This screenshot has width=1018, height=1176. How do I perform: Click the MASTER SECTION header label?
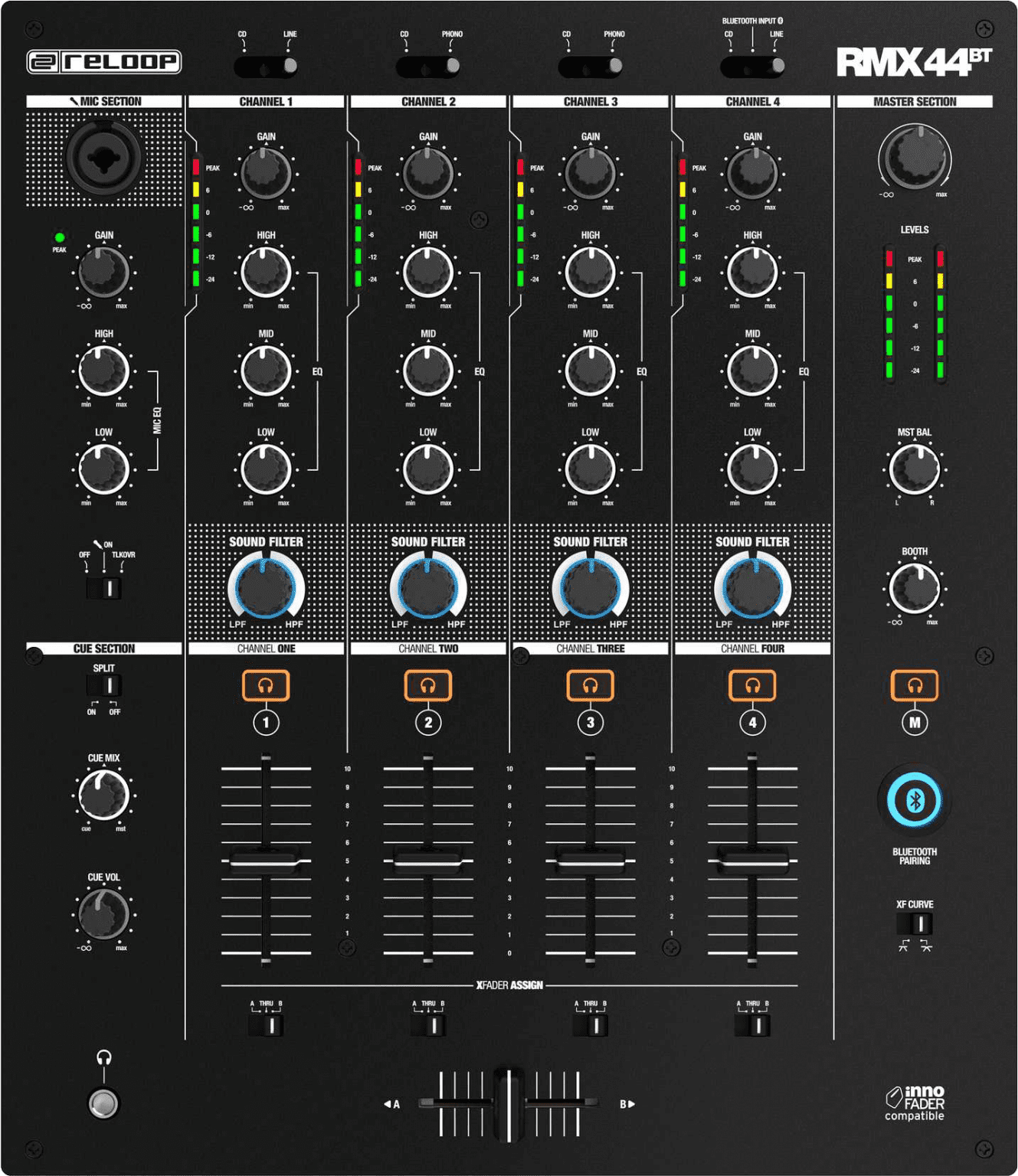[916, 100]
